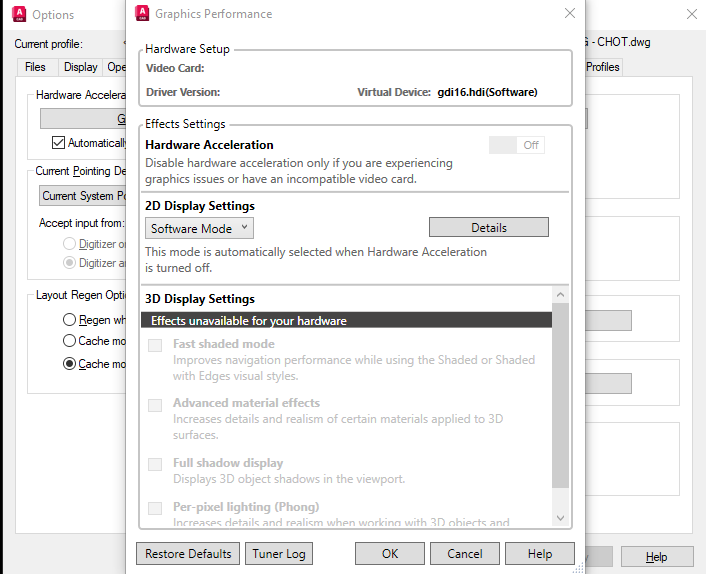Select the selected Cache mo radio button
This screenshot has height=574, width=706.
point(69,363)
